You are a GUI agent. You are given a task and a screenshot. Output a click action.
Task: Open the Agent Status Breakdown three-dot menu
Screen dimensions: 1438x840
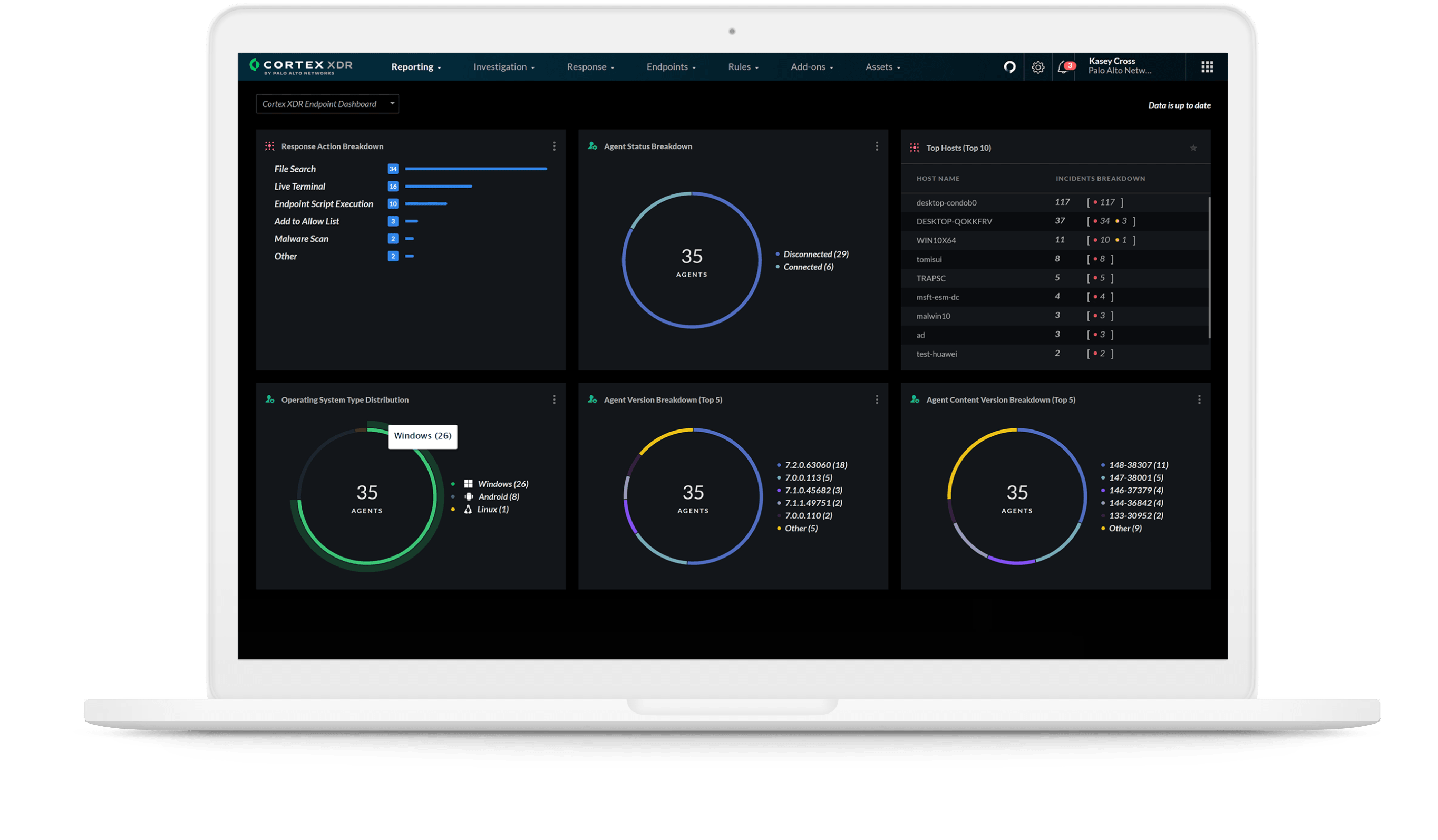coord(877,146)
